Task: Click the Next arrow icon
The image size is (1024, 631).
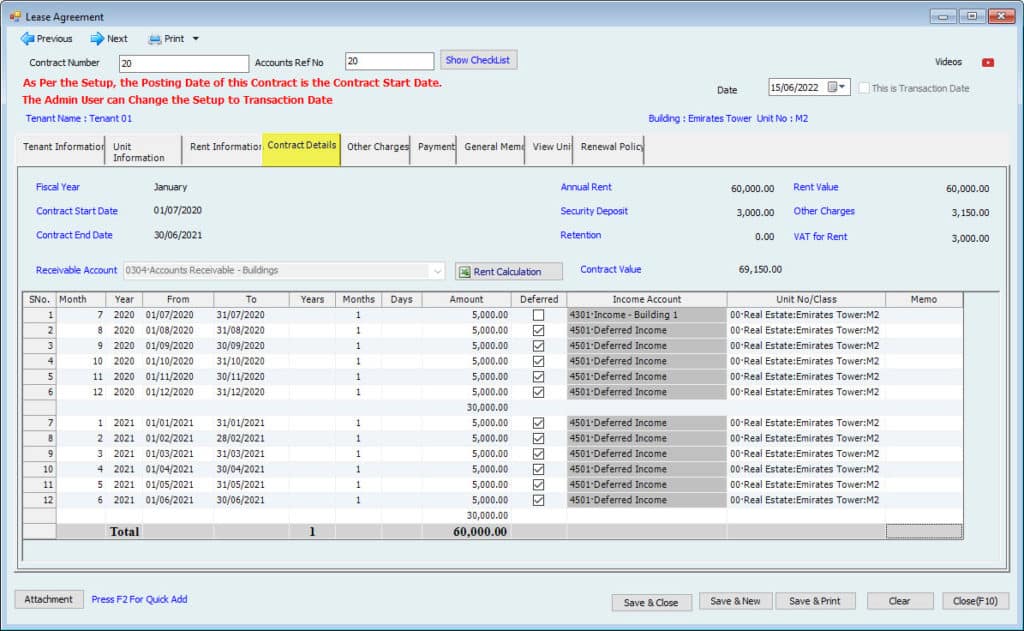Action: (97, 39)
